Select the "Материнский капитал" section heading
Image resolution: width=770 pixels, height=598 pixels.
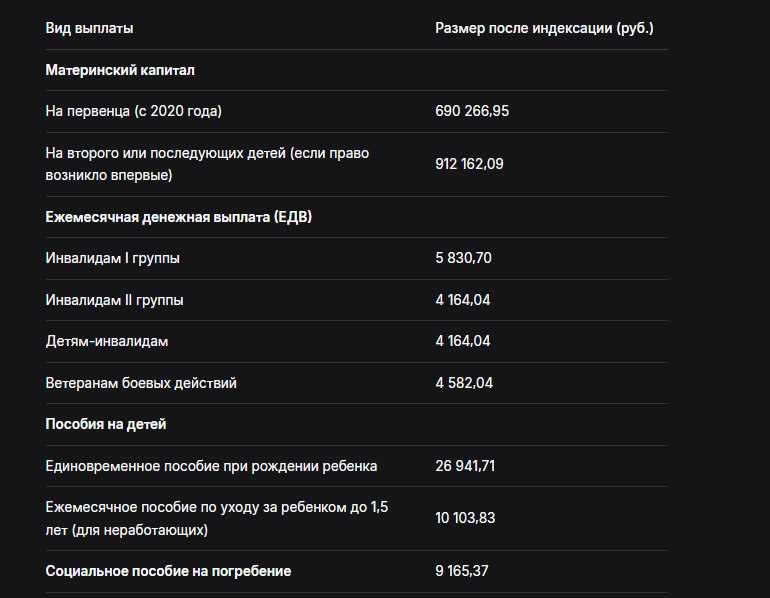pos(120,70)
